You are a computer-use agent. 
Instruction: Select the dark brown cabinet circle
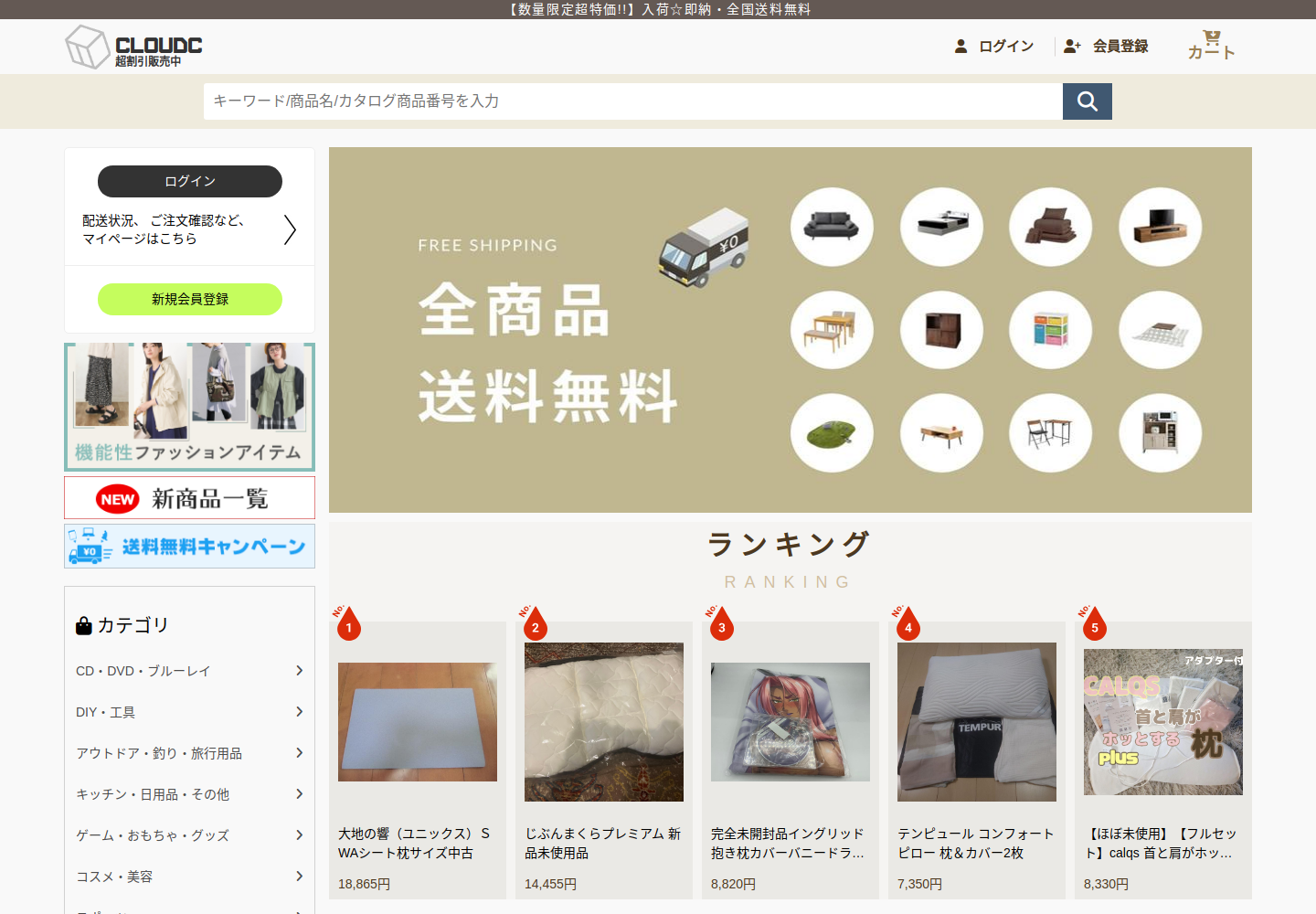click(941, 330)
